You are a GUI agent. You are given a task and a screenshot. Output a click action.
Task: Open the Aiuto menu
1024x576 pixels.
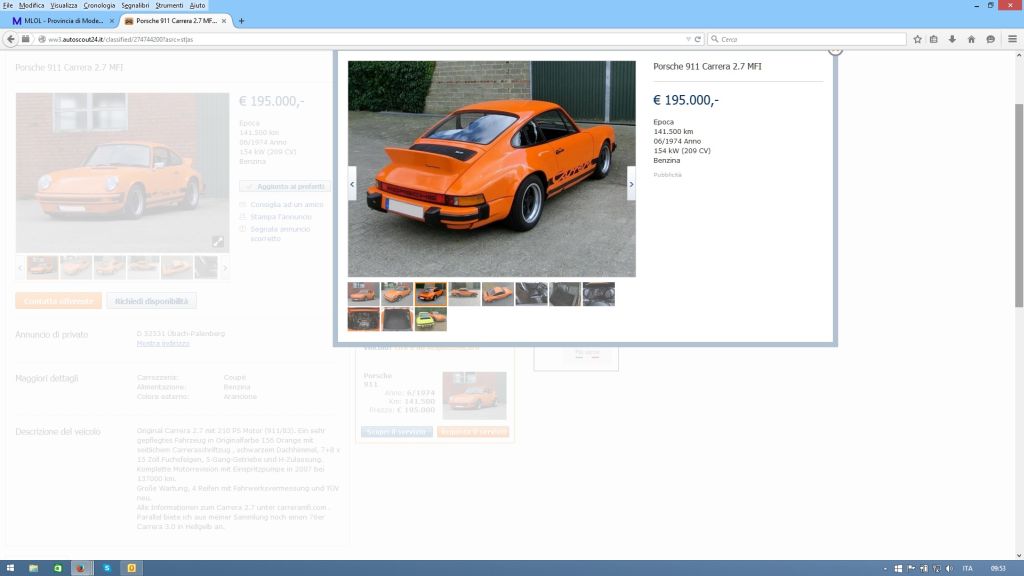[x=197, y=5]
